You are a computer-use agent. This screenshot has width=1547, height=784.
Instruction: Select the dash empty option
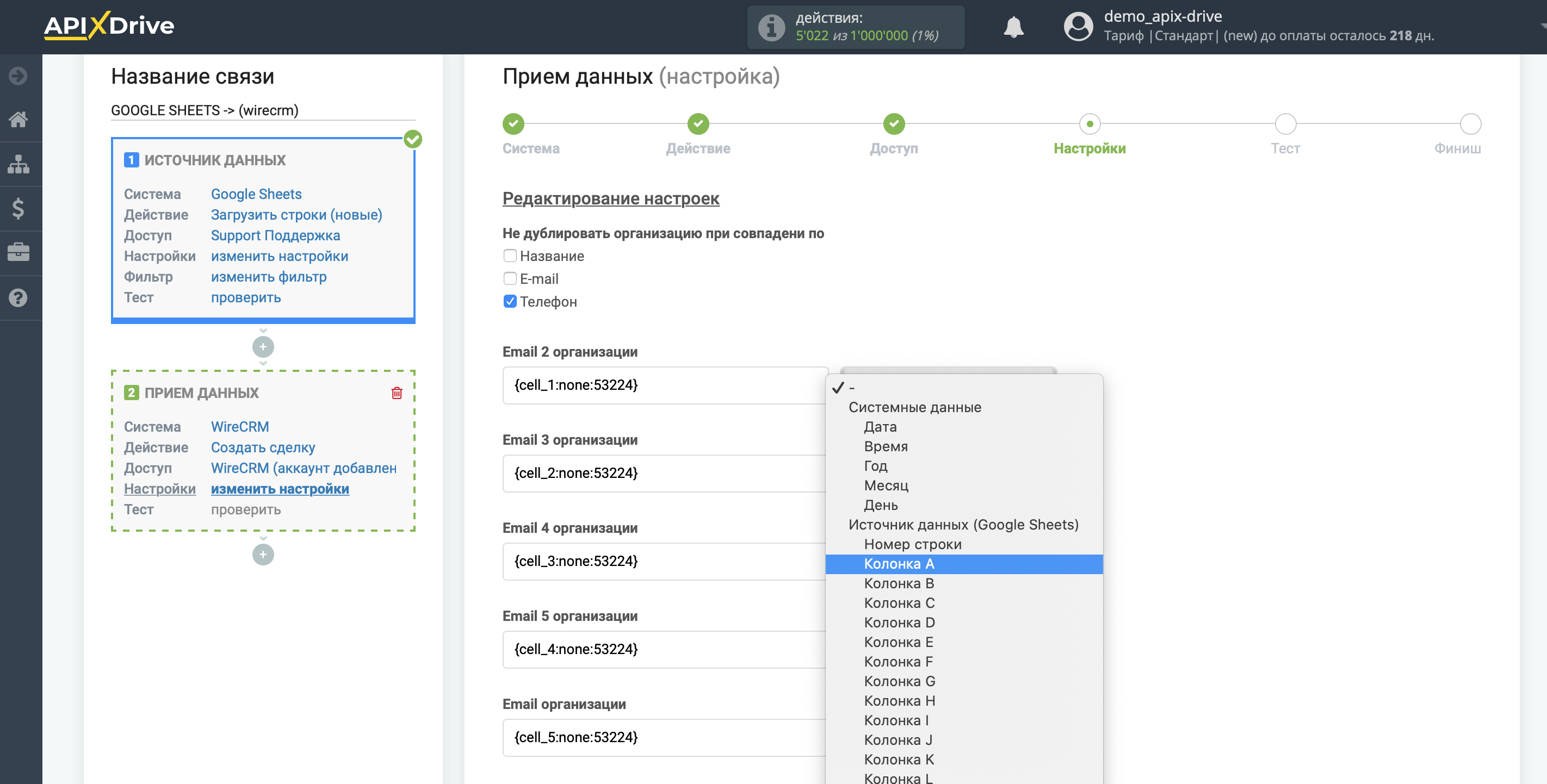pos(964,388)
